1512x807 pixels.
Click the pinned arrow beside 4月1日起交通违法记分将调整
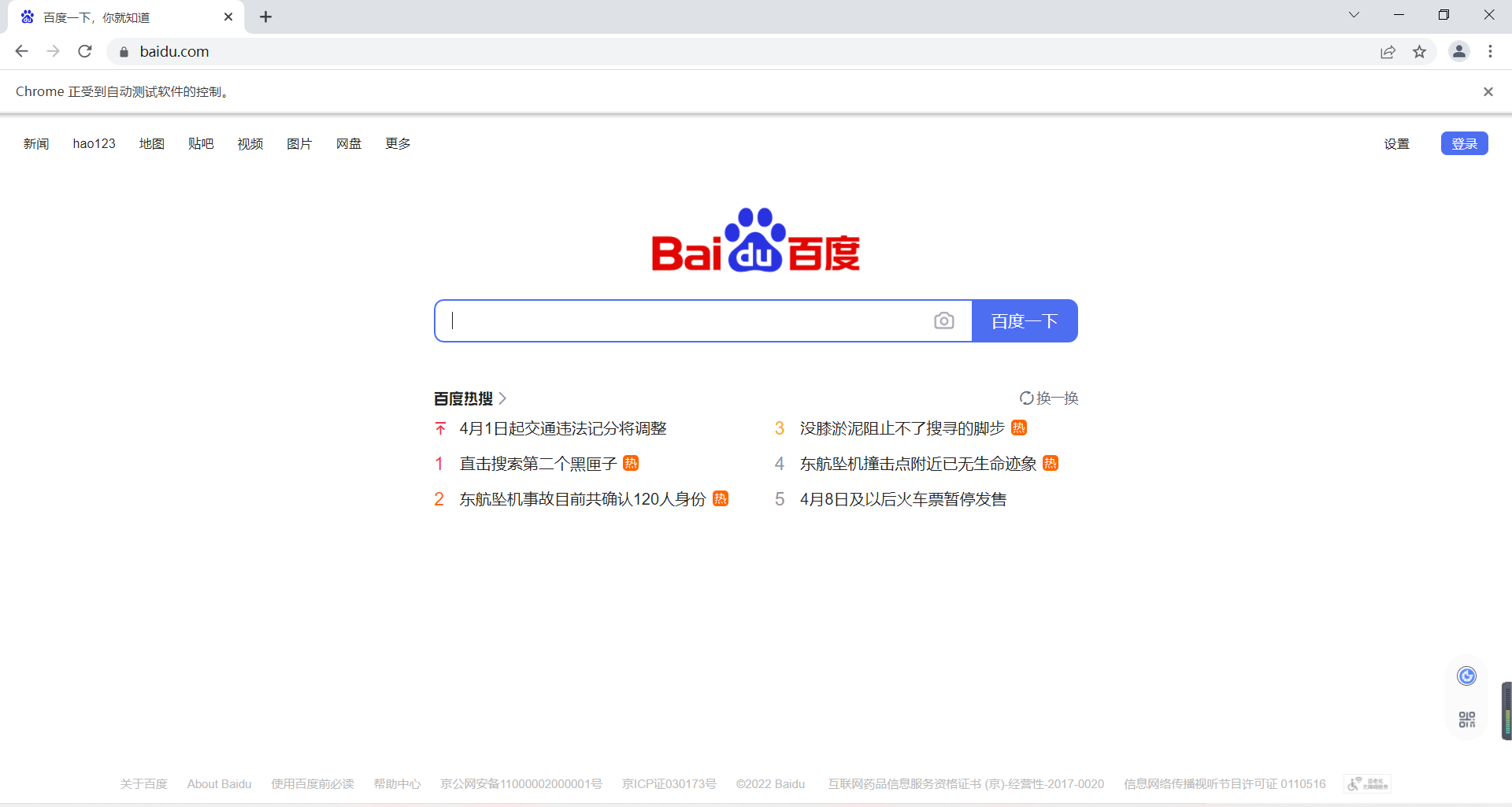point(440,428)
